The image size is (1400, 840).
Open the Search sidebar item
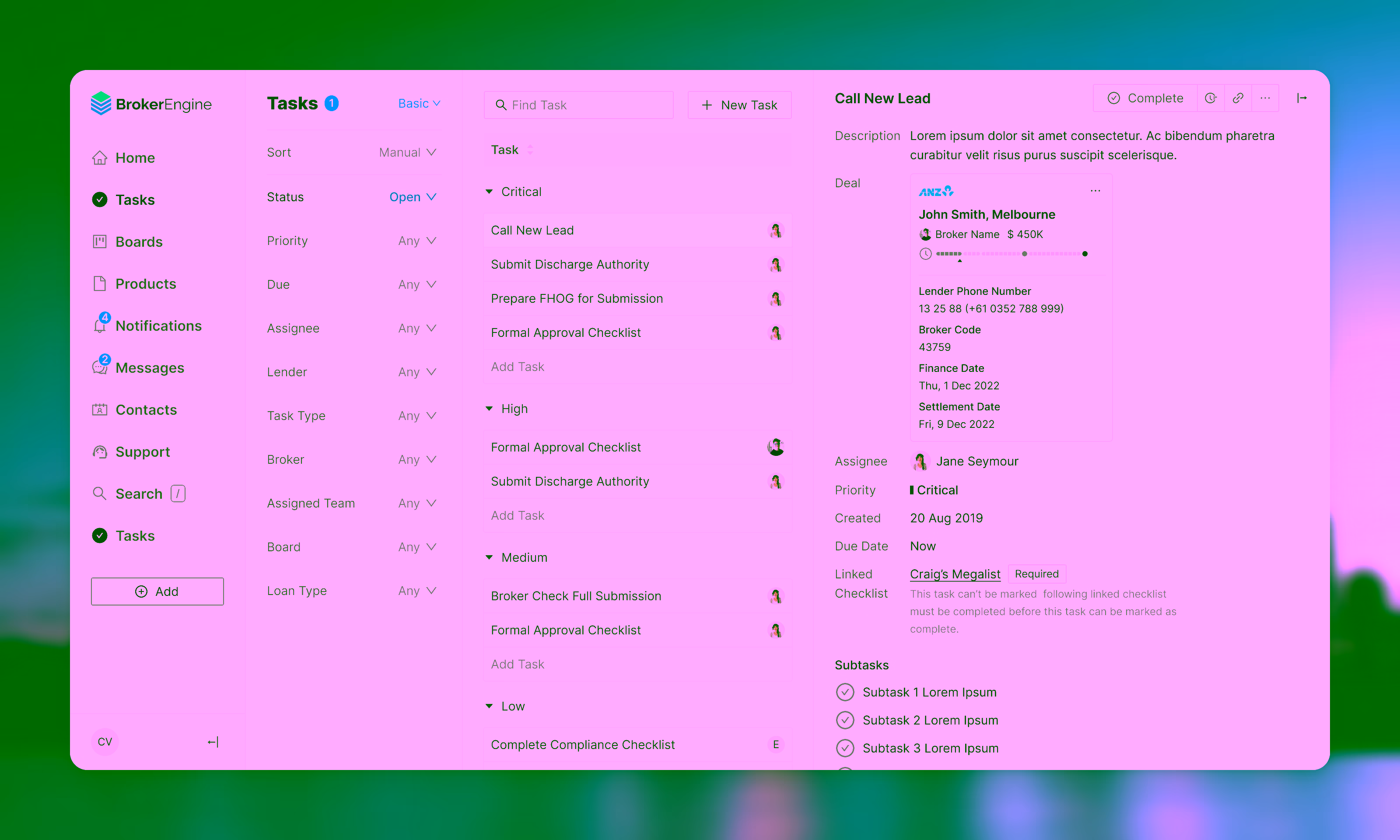(139, 493)
